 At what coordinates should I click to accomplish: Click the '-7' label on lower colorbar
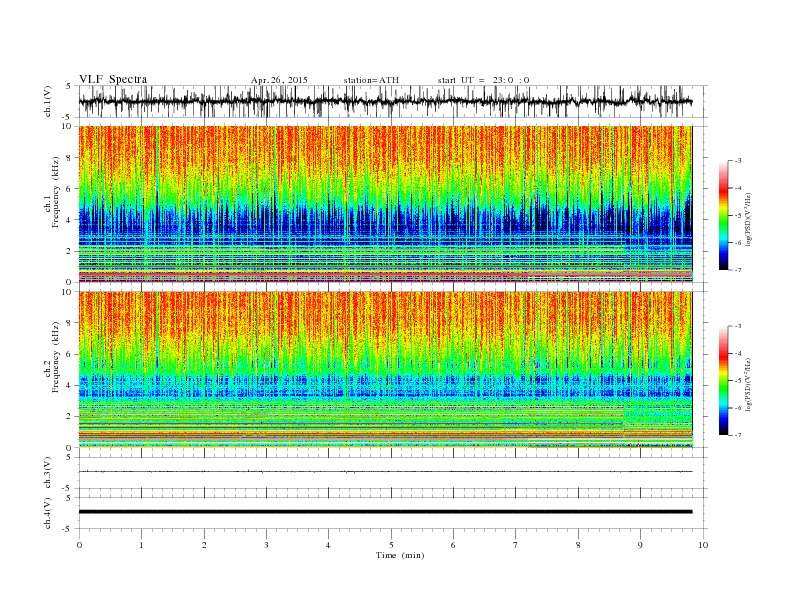click(x=738, y=435)
